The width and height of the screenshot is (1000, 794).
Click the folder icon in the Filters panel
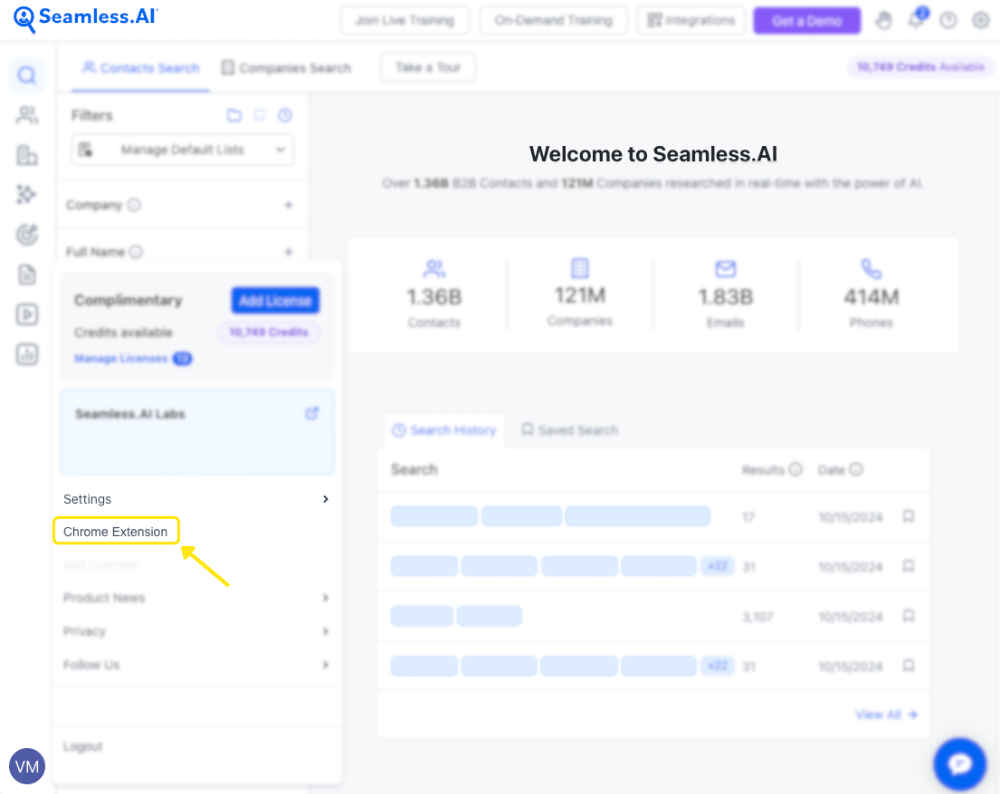(x=234, y=115)
